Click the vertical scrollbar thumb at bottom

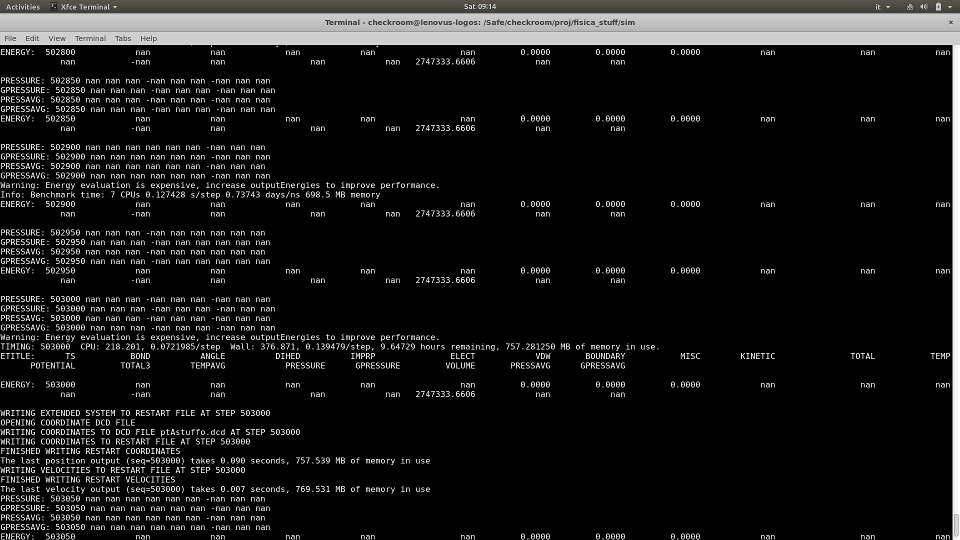point(956,526)
